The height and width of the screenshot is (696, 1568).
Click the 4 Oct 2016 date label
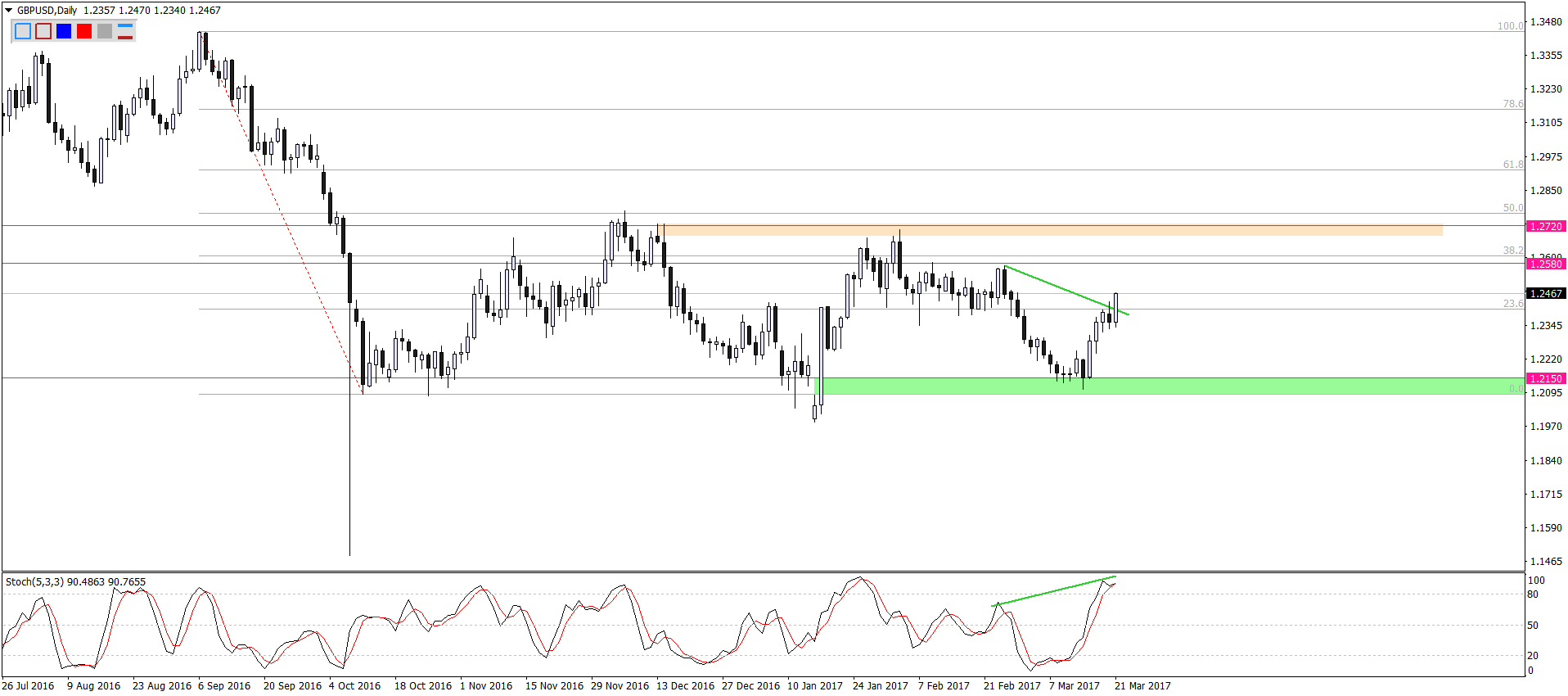pyautogui.click(x=354, y=686)
